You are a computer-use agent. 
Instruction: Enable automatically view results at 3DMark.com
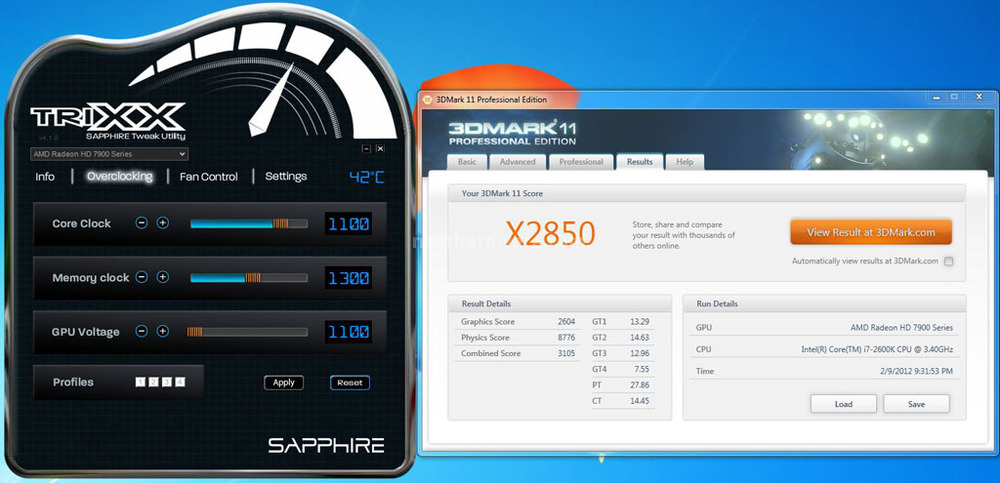point(949,261)
